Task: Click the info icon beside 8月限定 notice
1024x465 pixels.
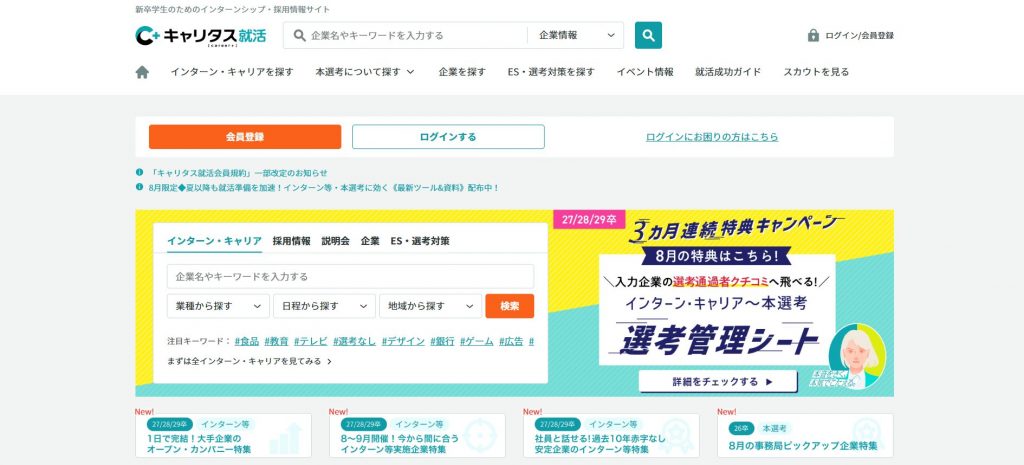Action: [x=140, y=187]
